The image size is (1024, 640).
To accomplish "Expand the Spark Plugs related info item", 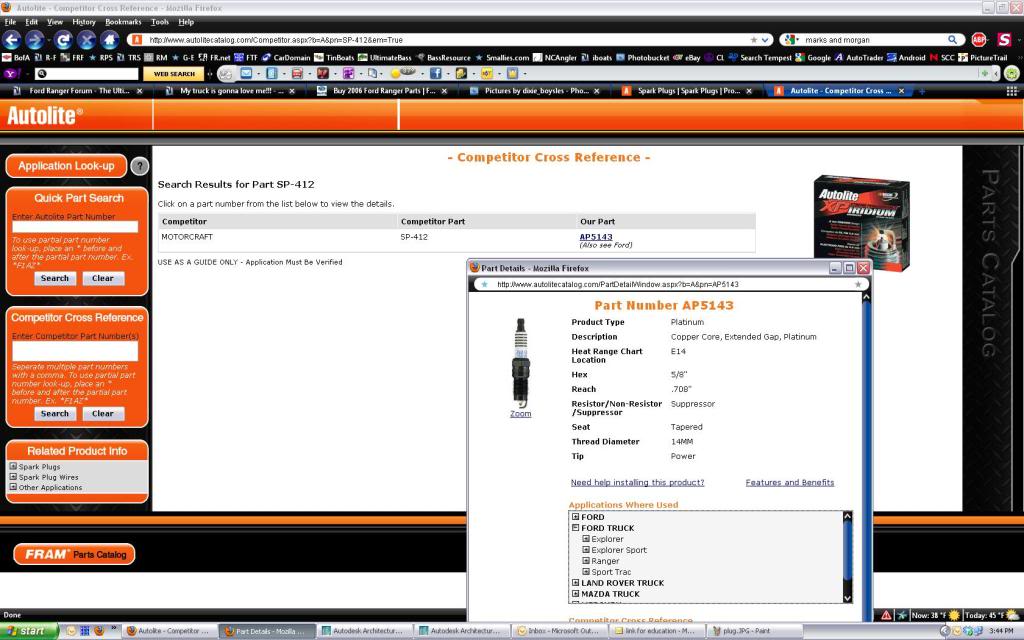I will point(13,466).
